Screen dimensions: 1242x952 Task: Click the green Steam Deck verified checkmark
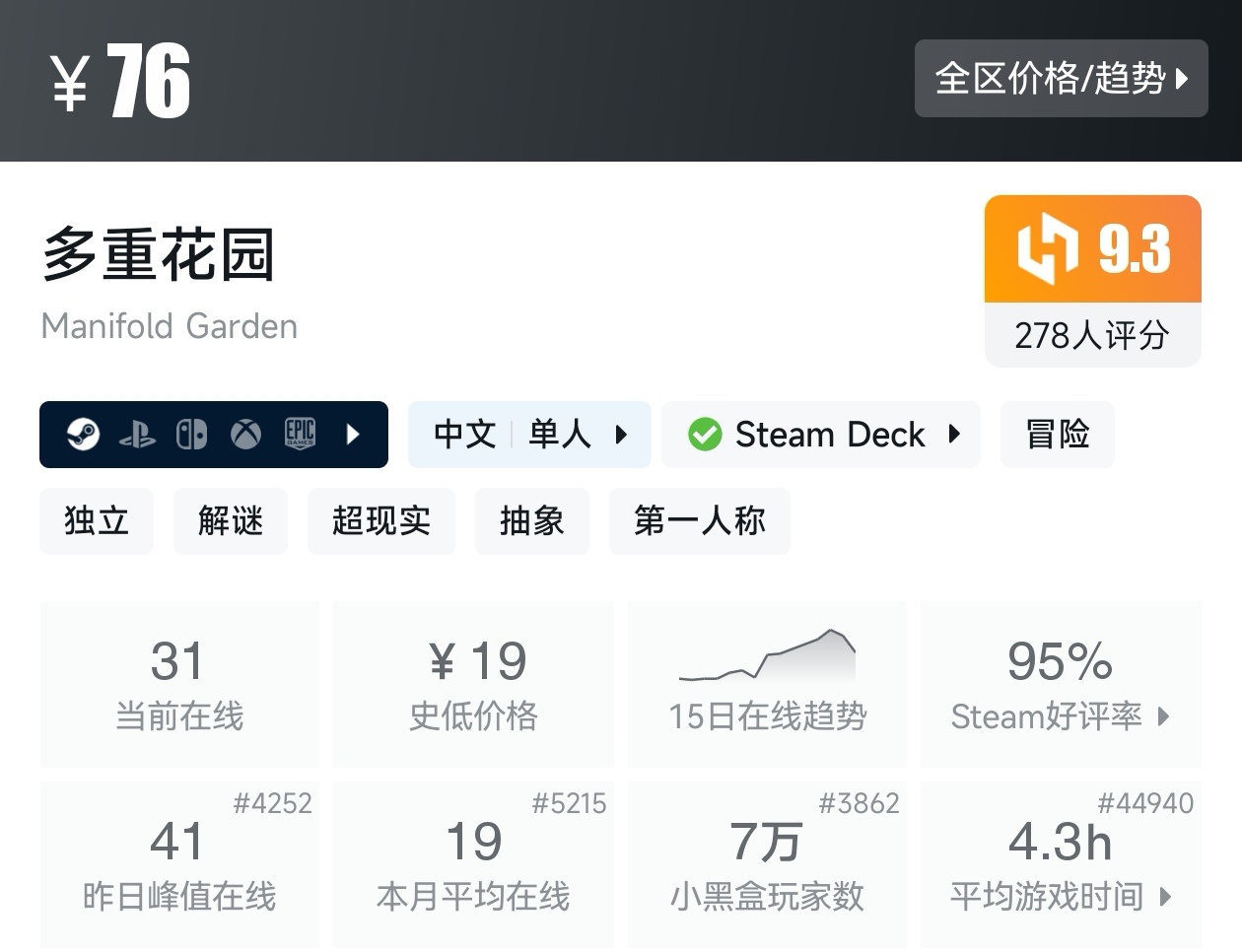click(706, 434)
